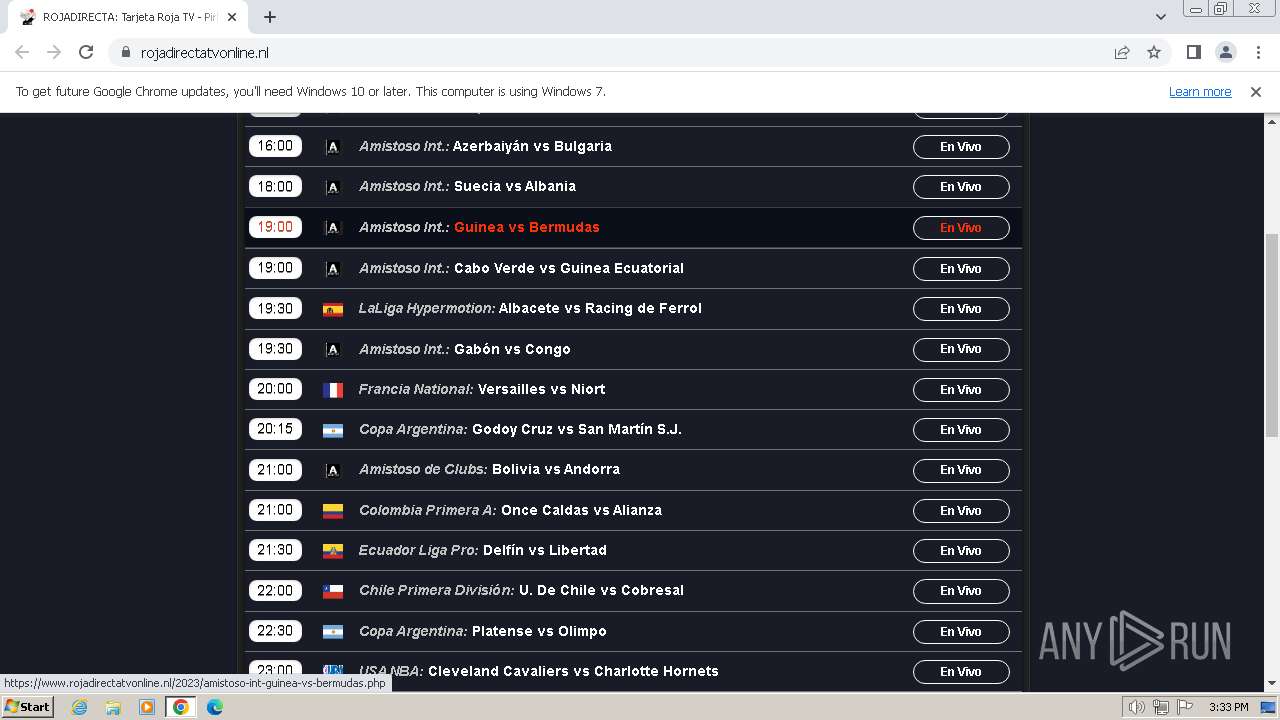Select the ROJADIRECTA Tarjeta Roja TV tab

point(130,17)
